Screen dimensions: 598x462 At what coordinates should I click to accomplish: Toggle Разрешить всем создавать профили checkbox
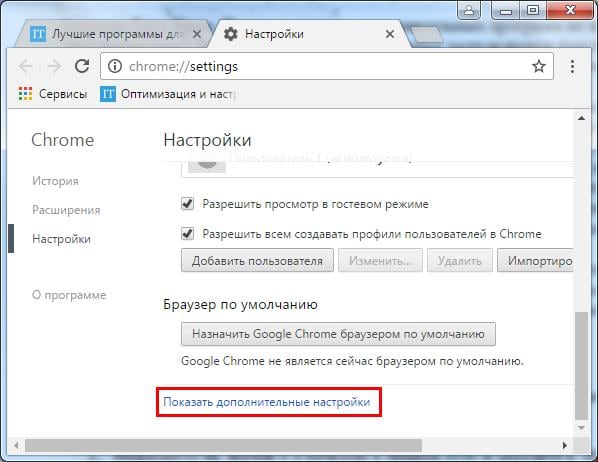(187, 233)
